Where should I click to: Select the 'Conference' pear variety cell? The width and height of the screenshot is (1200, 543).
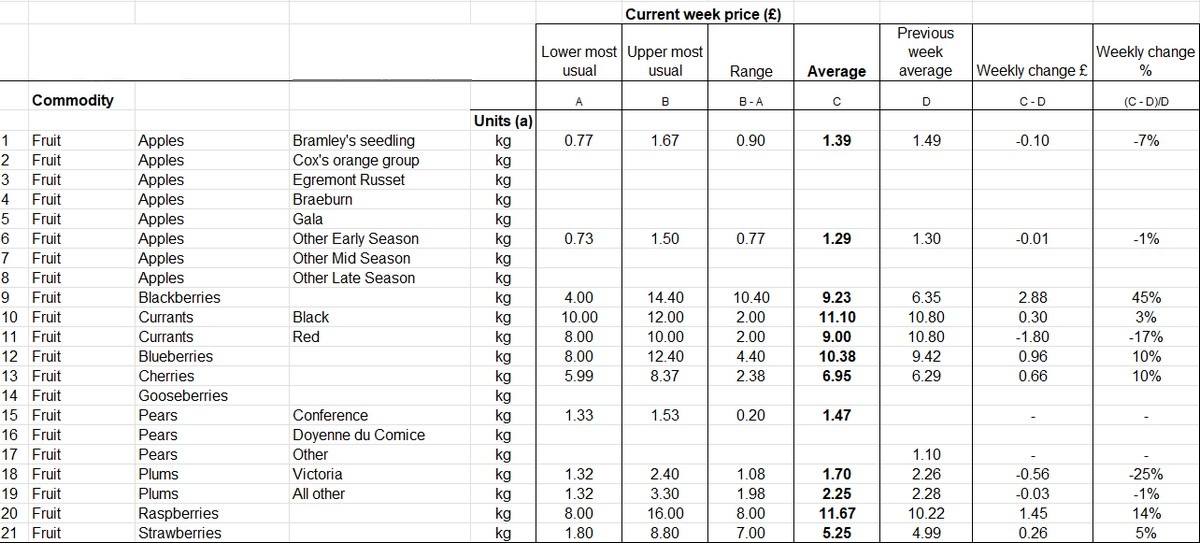[x=330, y=415]
